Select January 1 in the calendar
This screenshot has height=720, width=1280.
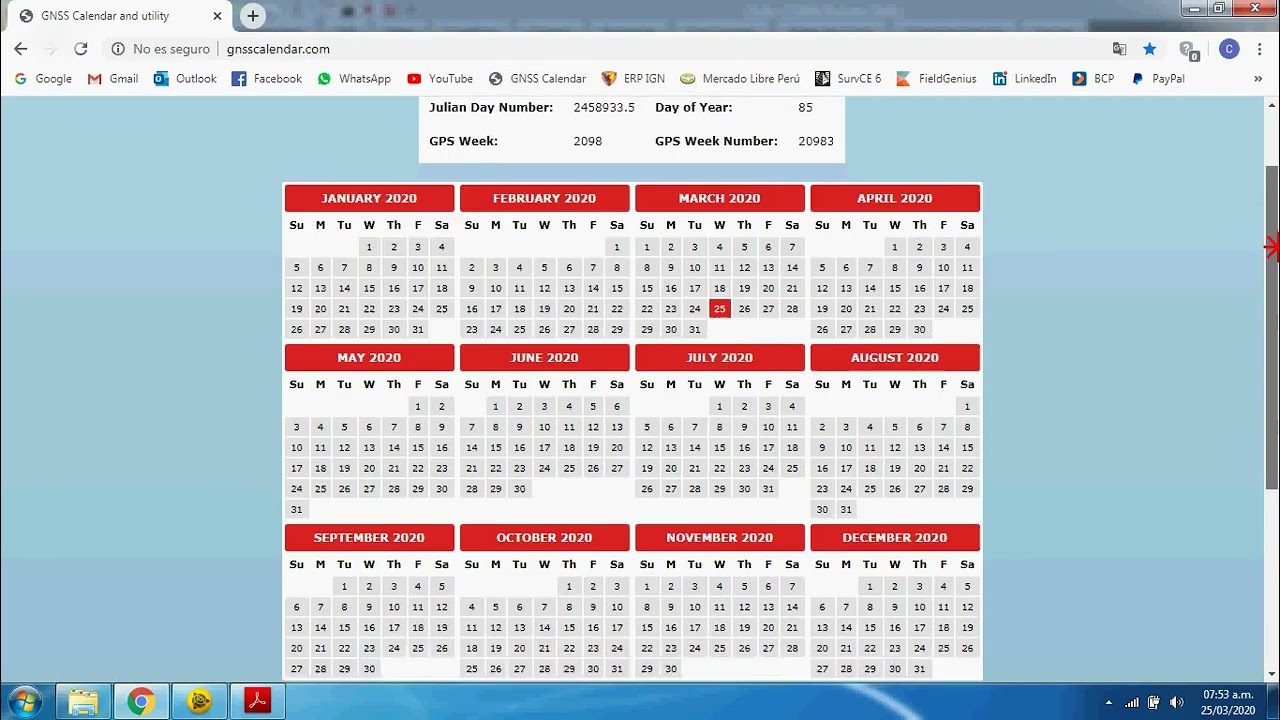coord(369,247)
